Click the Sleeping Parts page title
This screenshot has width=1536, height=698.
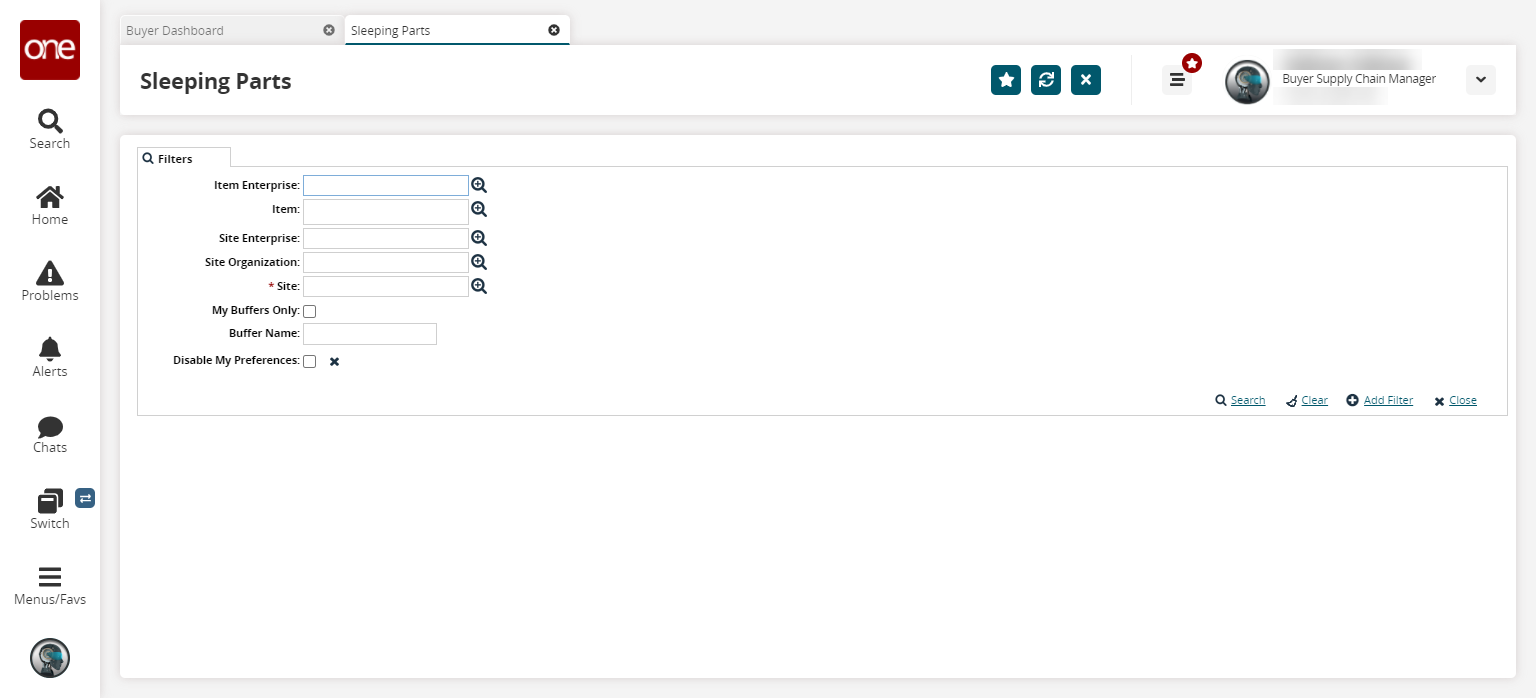[216, 81]
